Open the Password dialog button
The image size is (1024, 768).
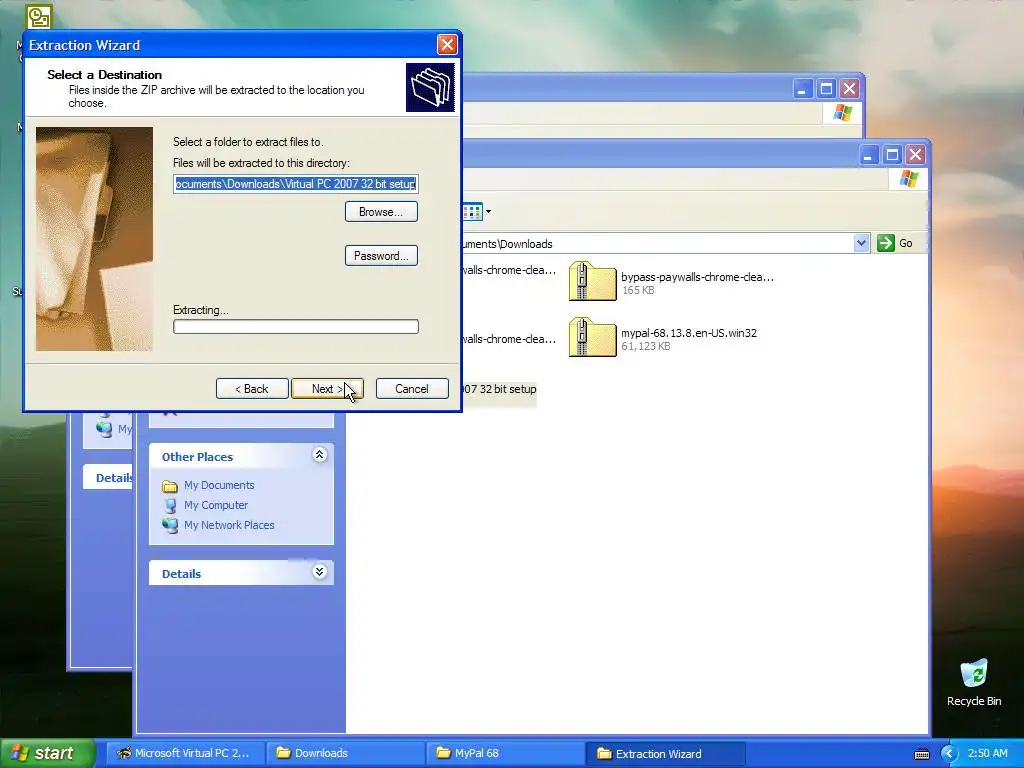click(381, 255)
